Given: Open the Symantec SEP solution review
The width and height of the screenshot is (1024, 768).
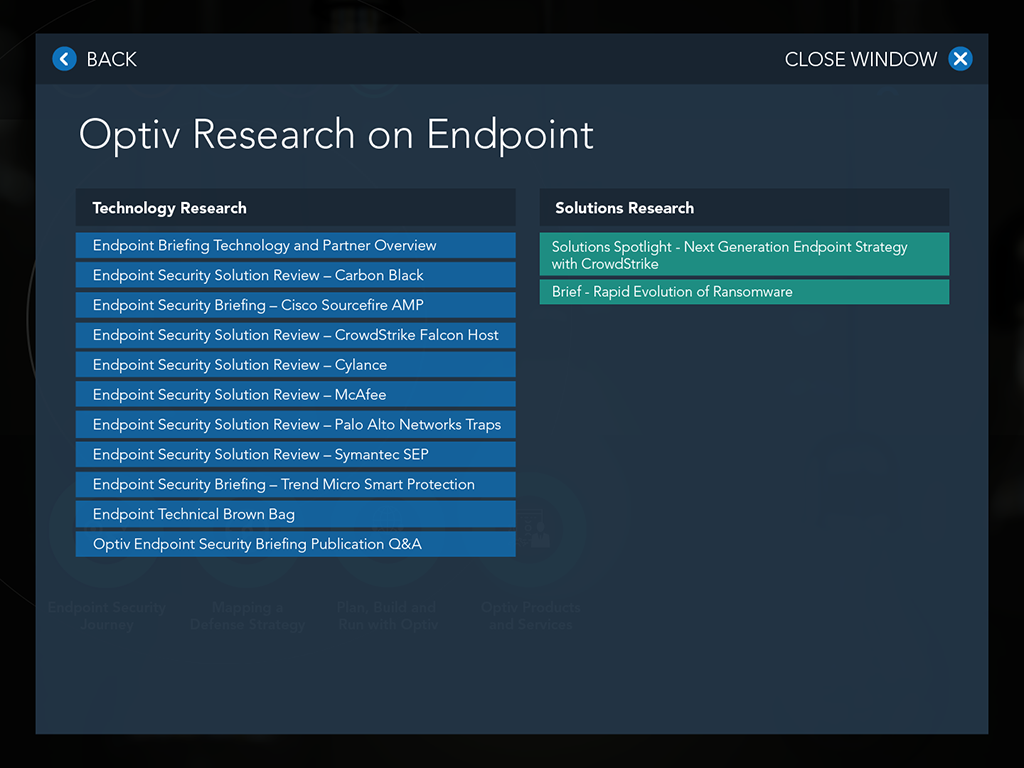Looking at the screenshot, I should pyautogui.click(x=295, y=455).
